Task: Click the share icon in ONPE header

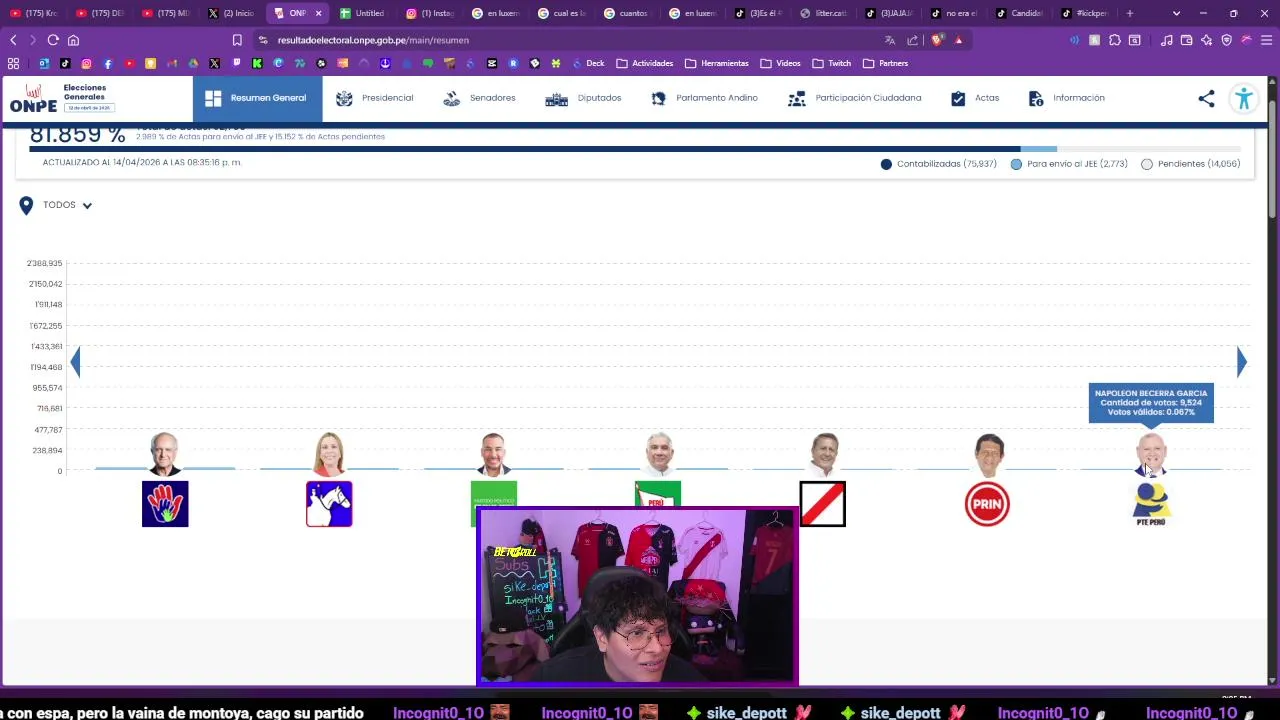Action: pyautogui.click(x=1206, y=98)
